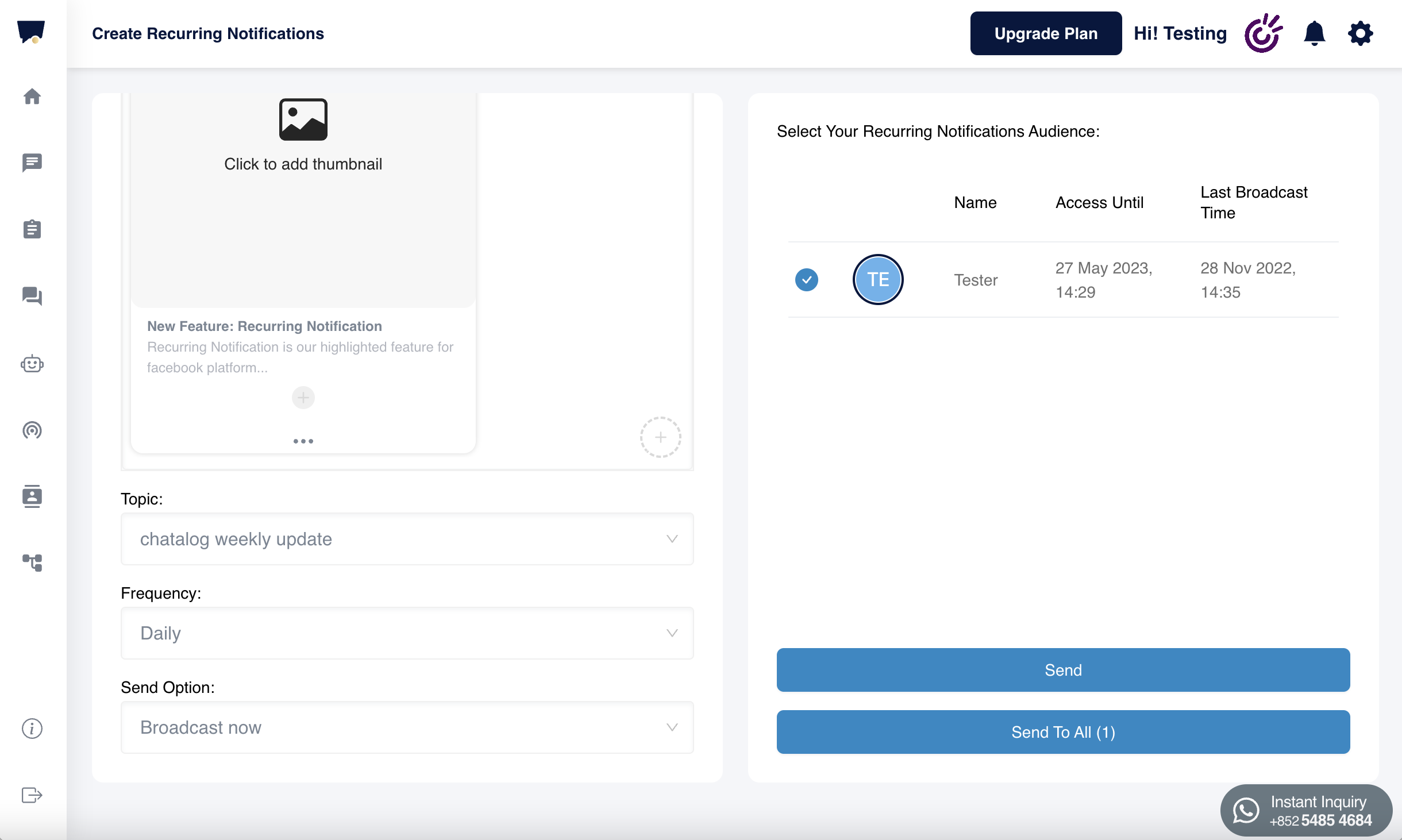Open the settings gear icon
Screen dimensions: 1402x840
click(1360, 33)
